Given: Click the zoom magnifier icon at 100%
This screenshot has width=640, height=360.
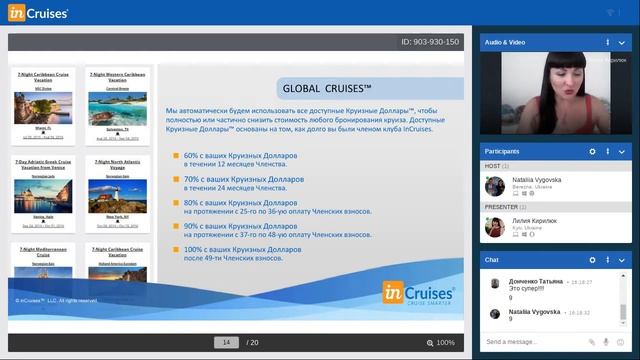Looking at the screenshot, I should (430, 343).
